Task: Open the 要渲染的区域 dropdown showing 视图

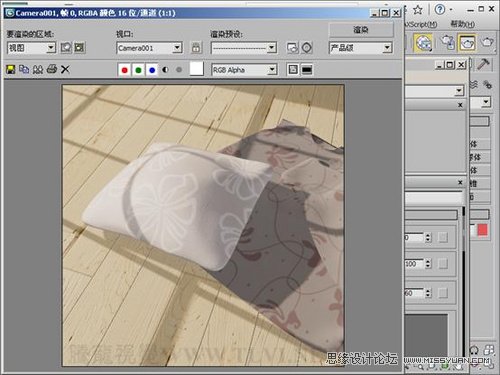Action: click(x=31, y=48)
